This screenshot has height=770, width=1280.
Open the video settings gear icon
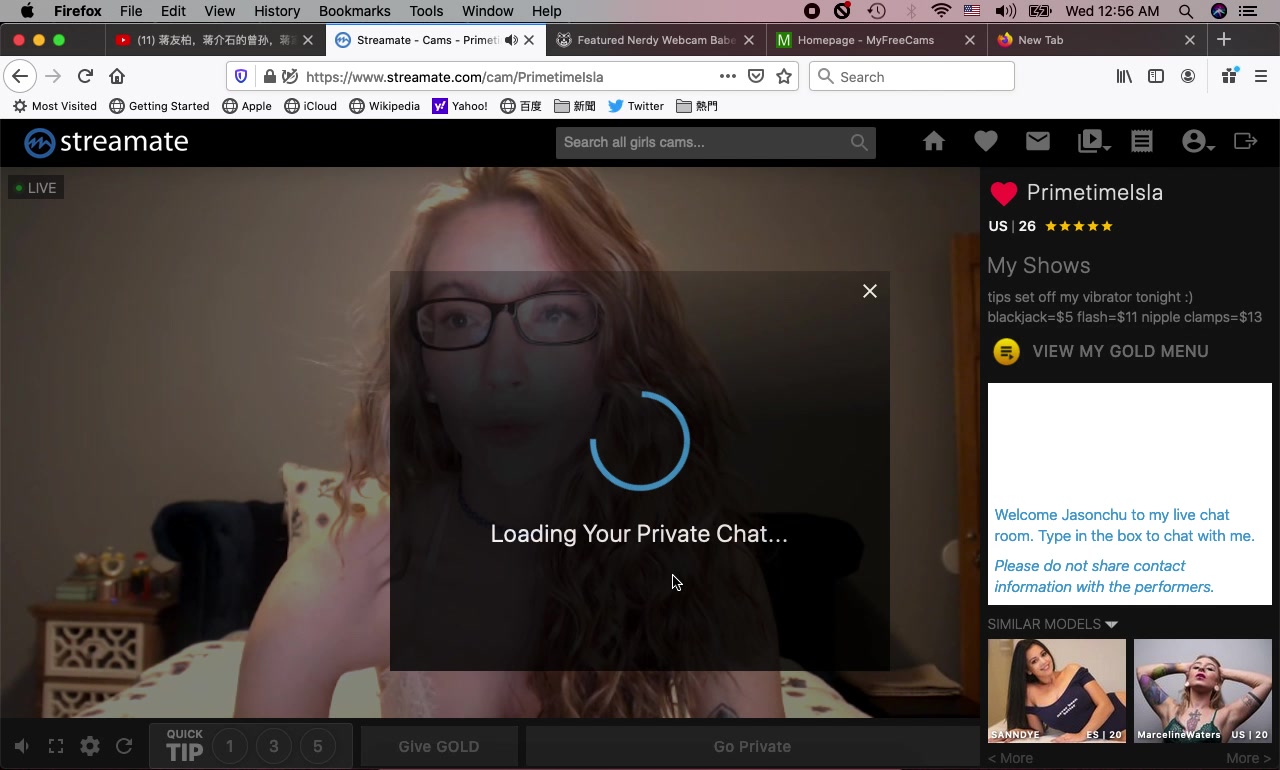pyautogui.click(x=90, y=746)
